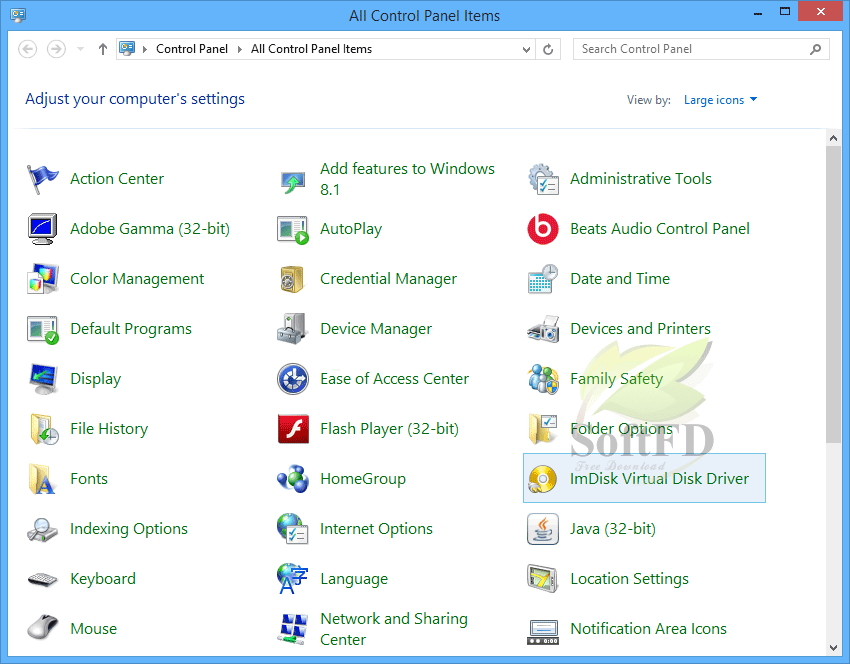Open the Device Manager link
Screen dimensions: 850x664
(376, 329)
